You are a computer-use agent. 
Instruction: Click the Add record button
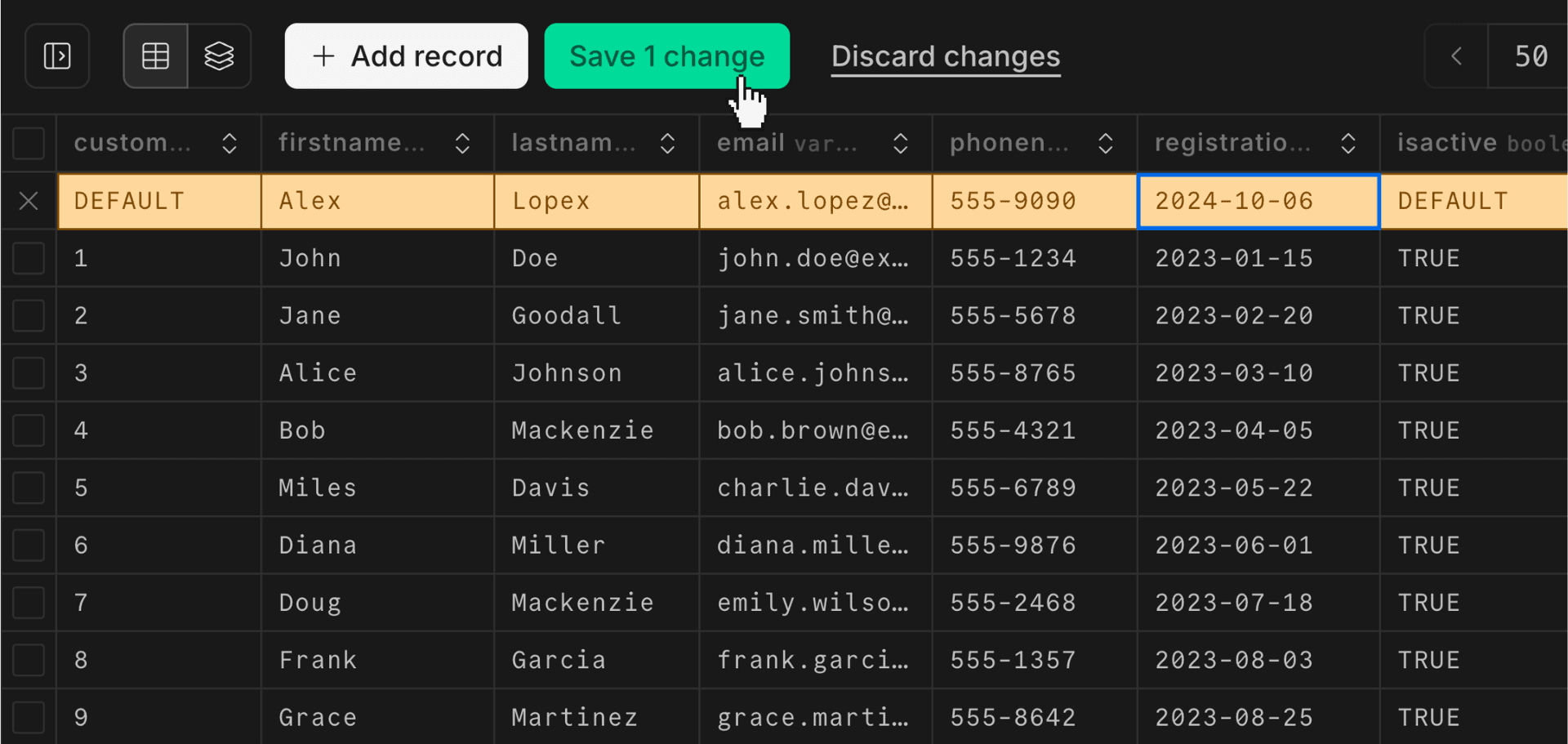click(x=406, y=56)
